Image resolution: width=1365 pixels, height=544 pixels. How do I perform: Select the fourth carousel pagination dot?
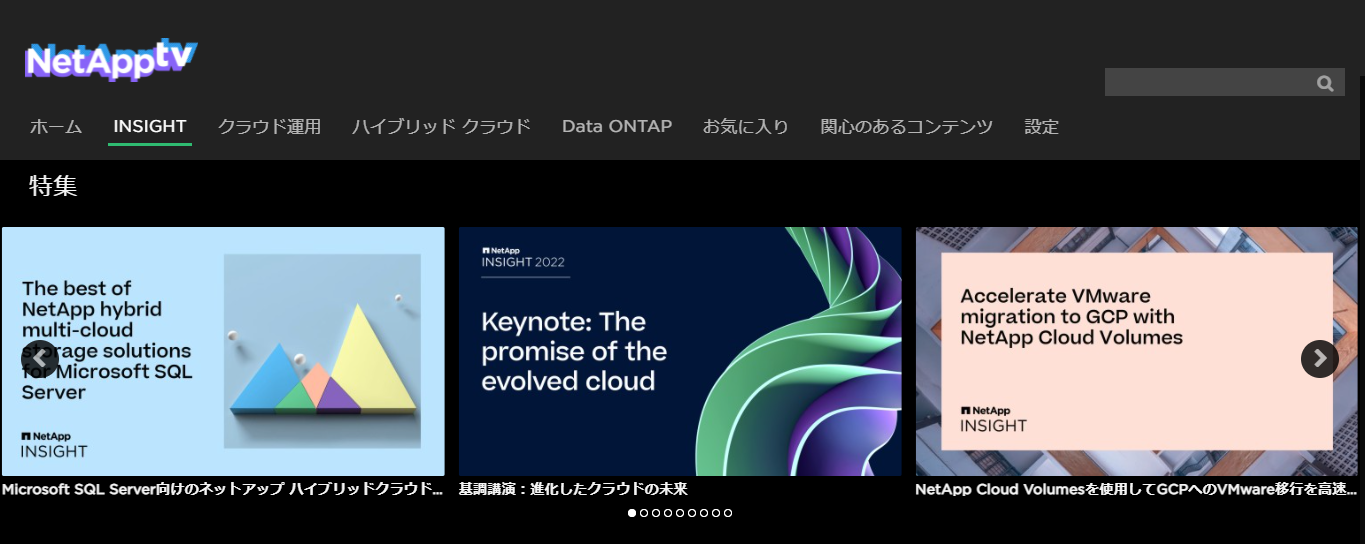point(668,513)
